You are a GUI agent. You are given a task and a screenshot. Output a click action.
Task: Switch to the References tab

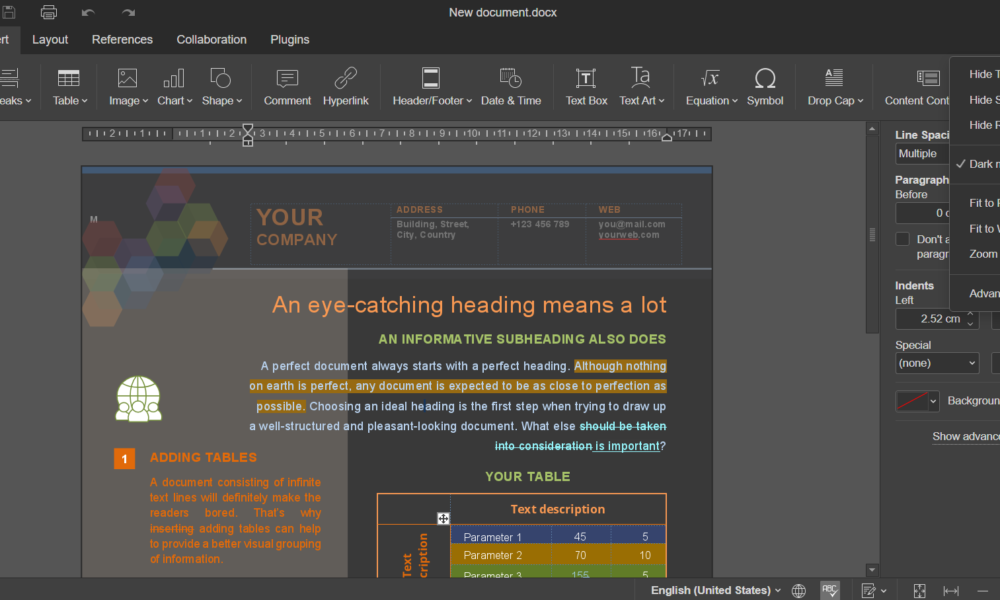122,40
